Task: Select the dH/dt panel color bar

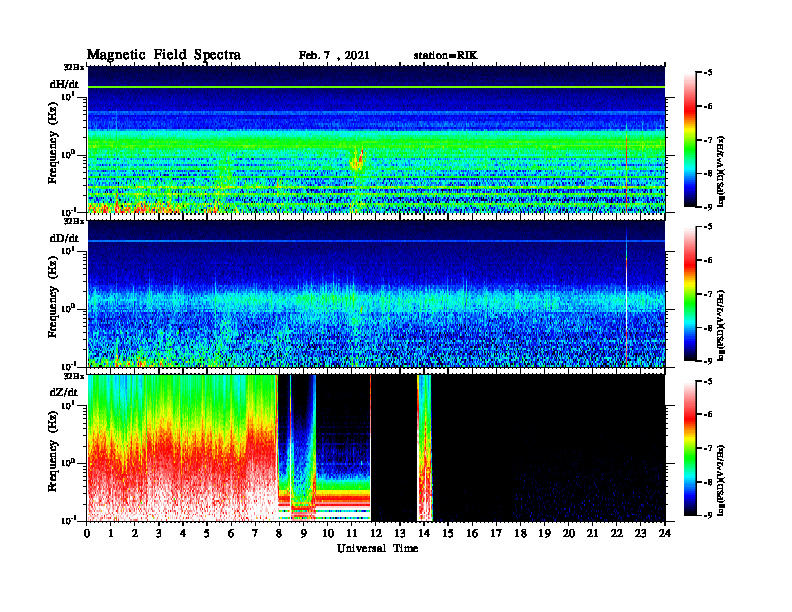Action: tap(690, 140)
